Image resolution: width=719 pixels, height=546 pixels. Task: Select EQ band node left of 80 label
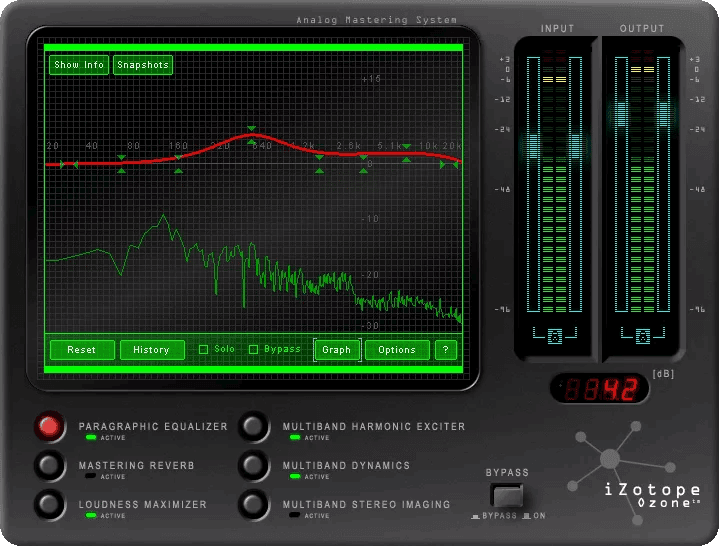point(121,164)
